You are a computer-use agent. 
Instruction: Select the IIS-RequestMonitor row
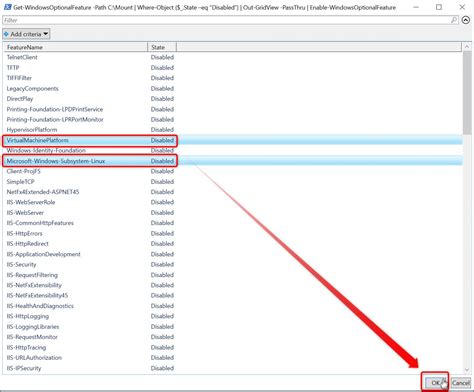tap(233, 337)
